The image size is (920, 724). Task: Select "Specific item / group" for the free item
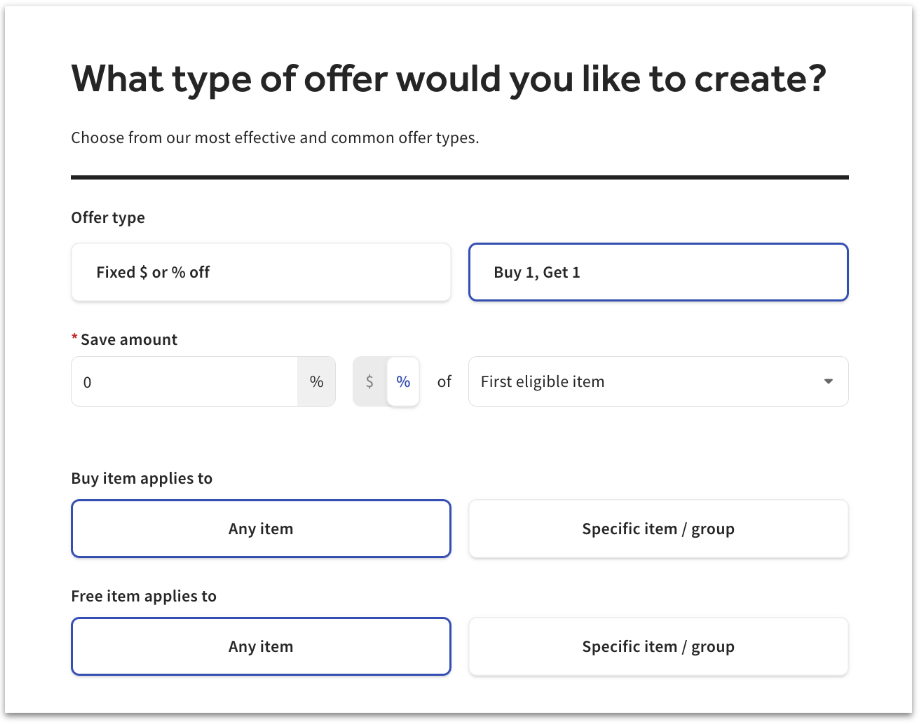[x=657, y=646]
